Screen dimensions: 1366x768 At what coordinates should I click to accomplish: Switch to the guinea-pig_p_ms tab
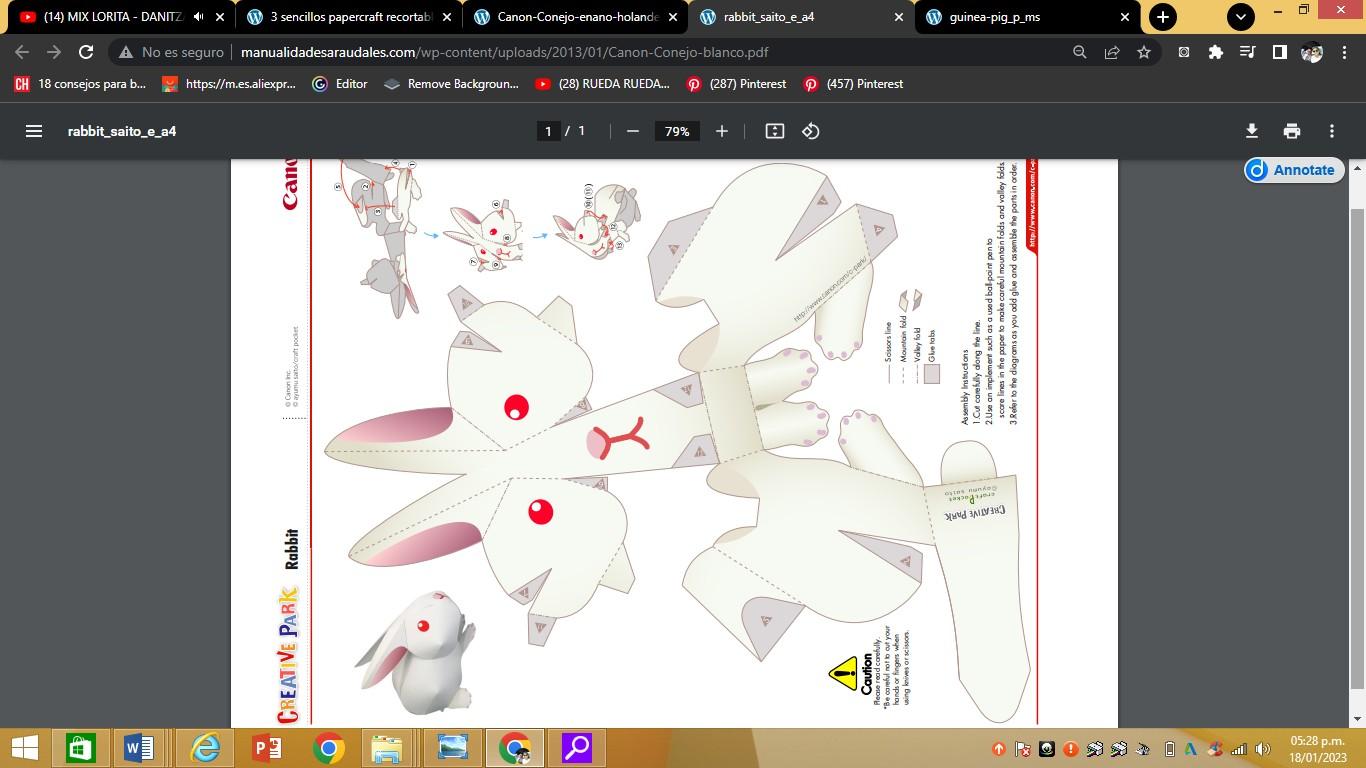coord(1028,17)
